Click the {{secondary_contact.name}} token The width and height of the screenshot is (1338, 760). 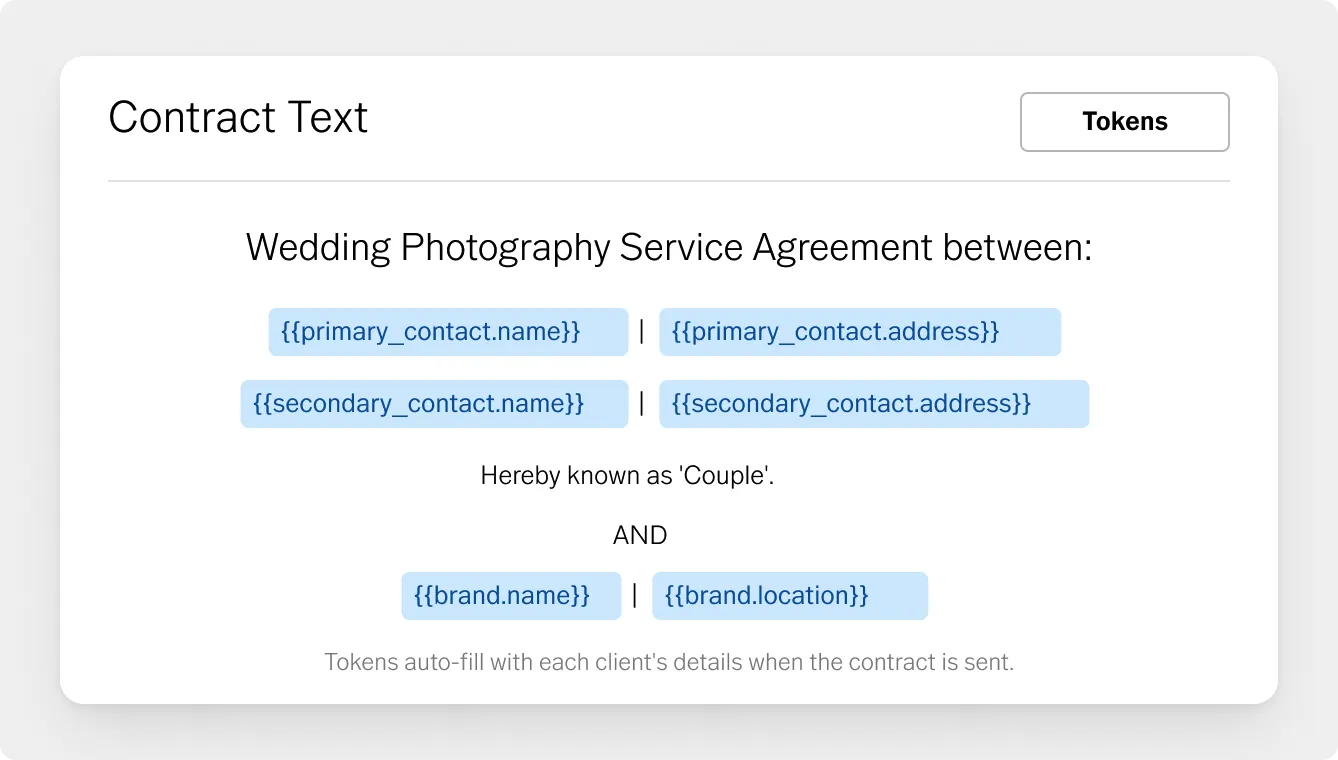coord(434,404)
